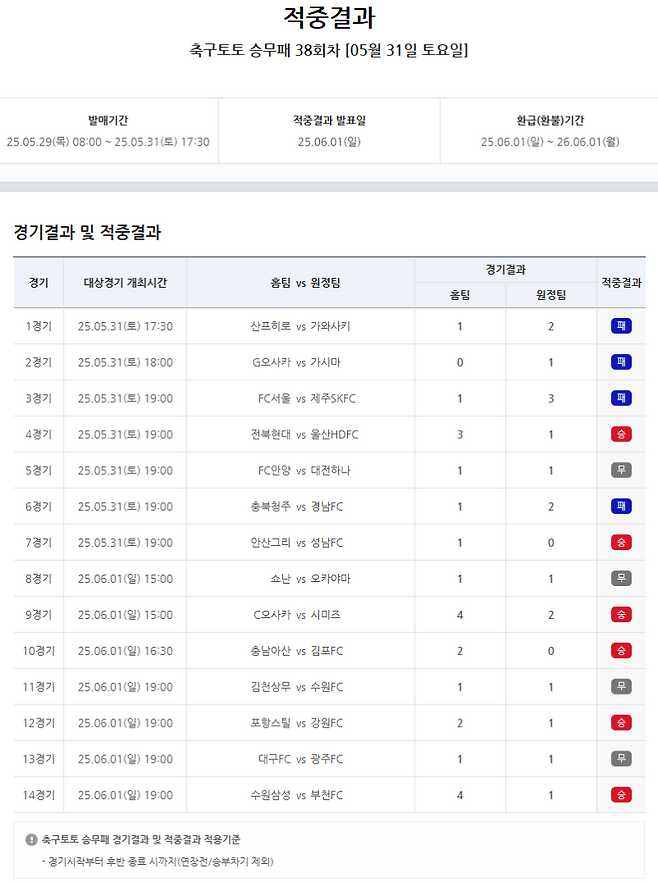Click the 홈팀 score sub-header
The width and height of the screenshot is (658, 882).
tap(459, 294)
